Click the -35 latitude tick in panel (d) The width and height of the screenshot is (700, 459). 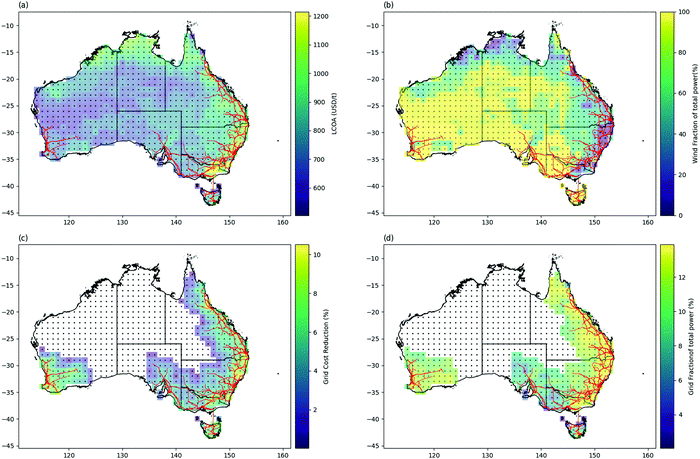tap(375, 392)
